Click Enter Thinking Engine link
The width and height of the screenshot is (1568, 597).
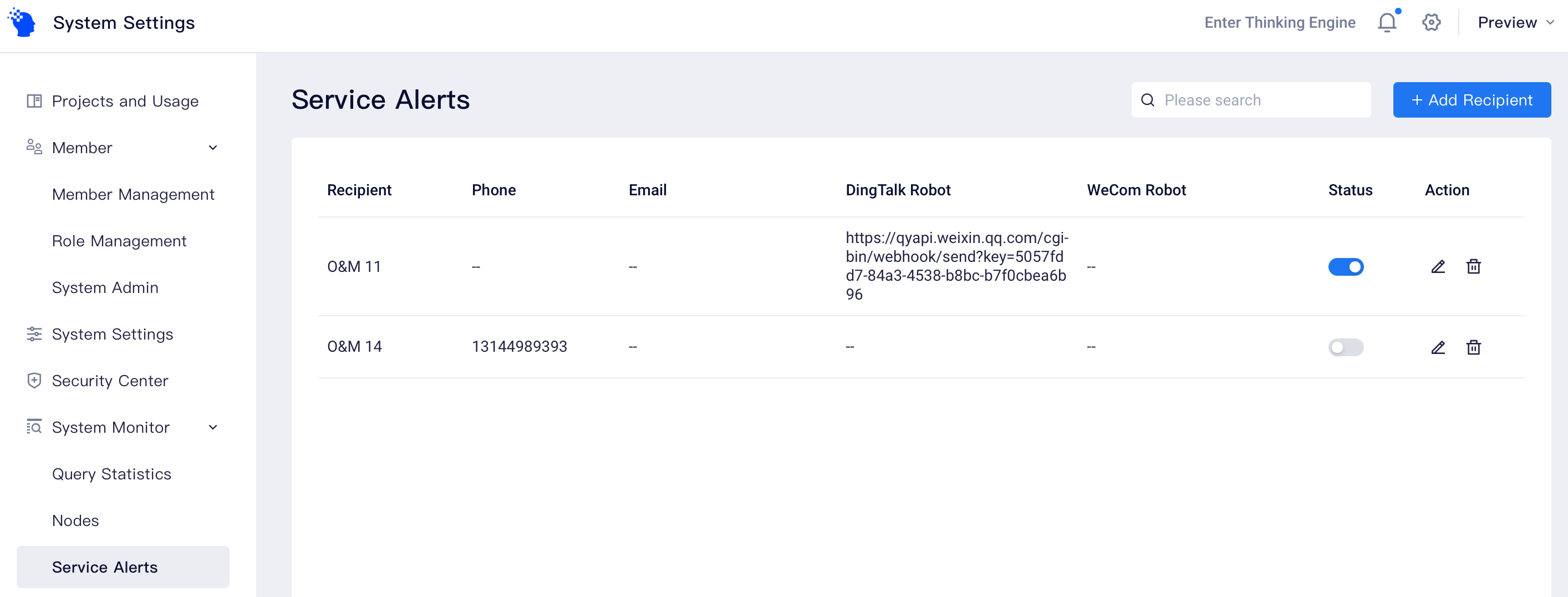[1280, 23]
